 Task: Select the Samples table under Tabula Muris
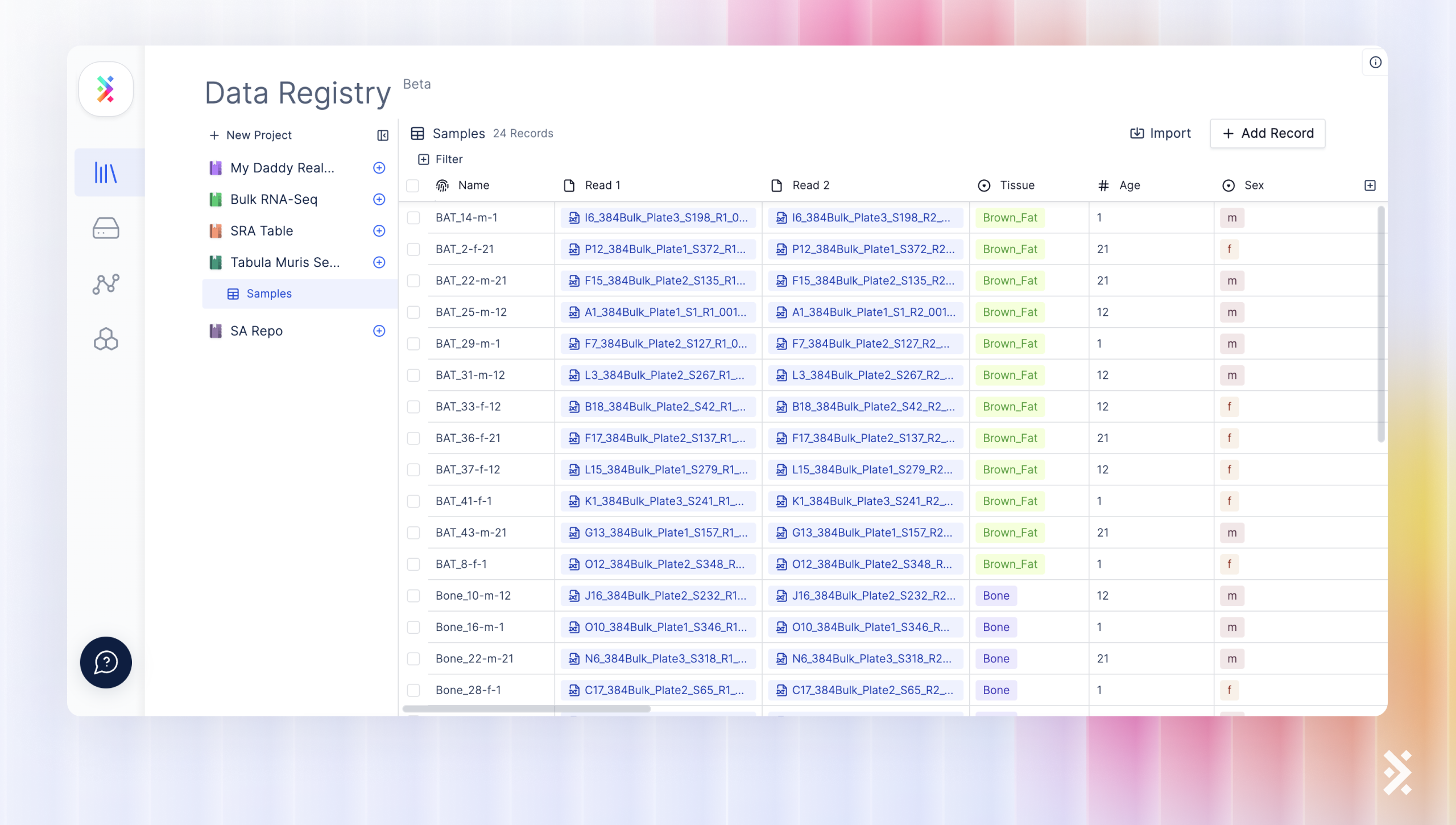268,294
